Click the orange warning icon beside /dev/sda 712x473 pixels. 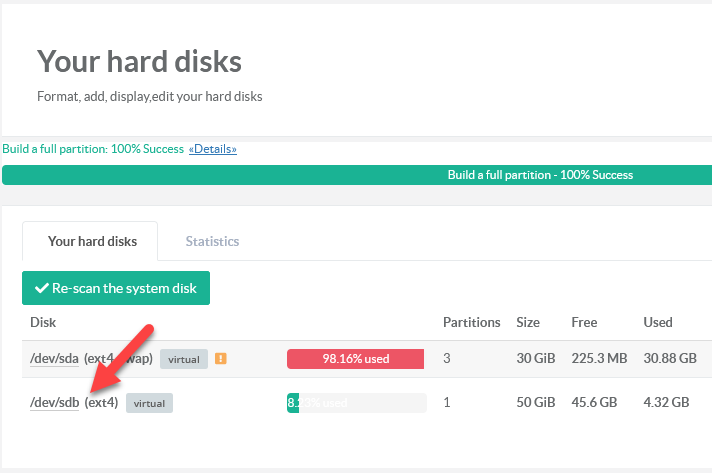[221, 359]
